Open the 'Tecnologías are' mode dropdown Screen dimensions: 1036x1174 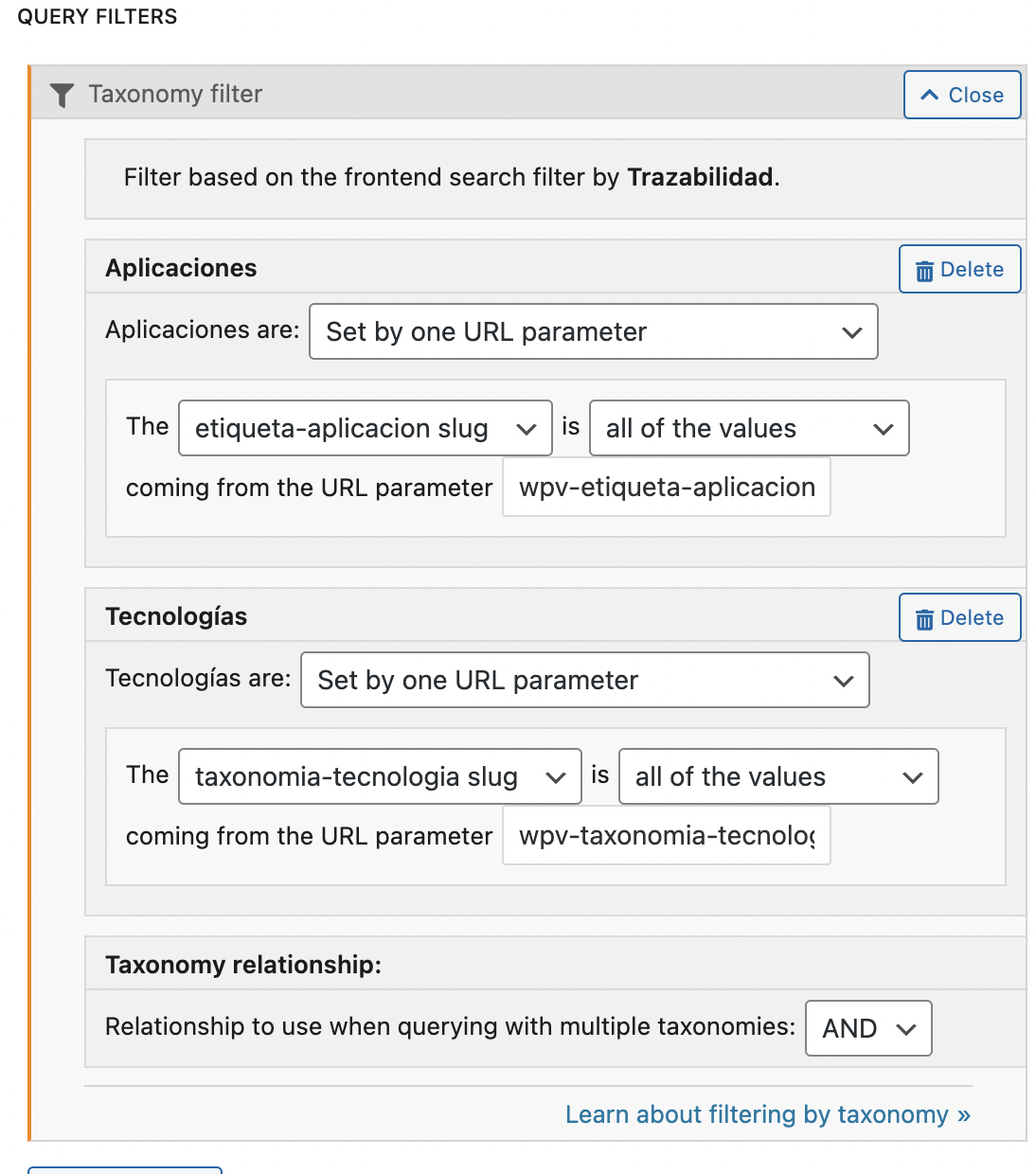pos(585,680)
